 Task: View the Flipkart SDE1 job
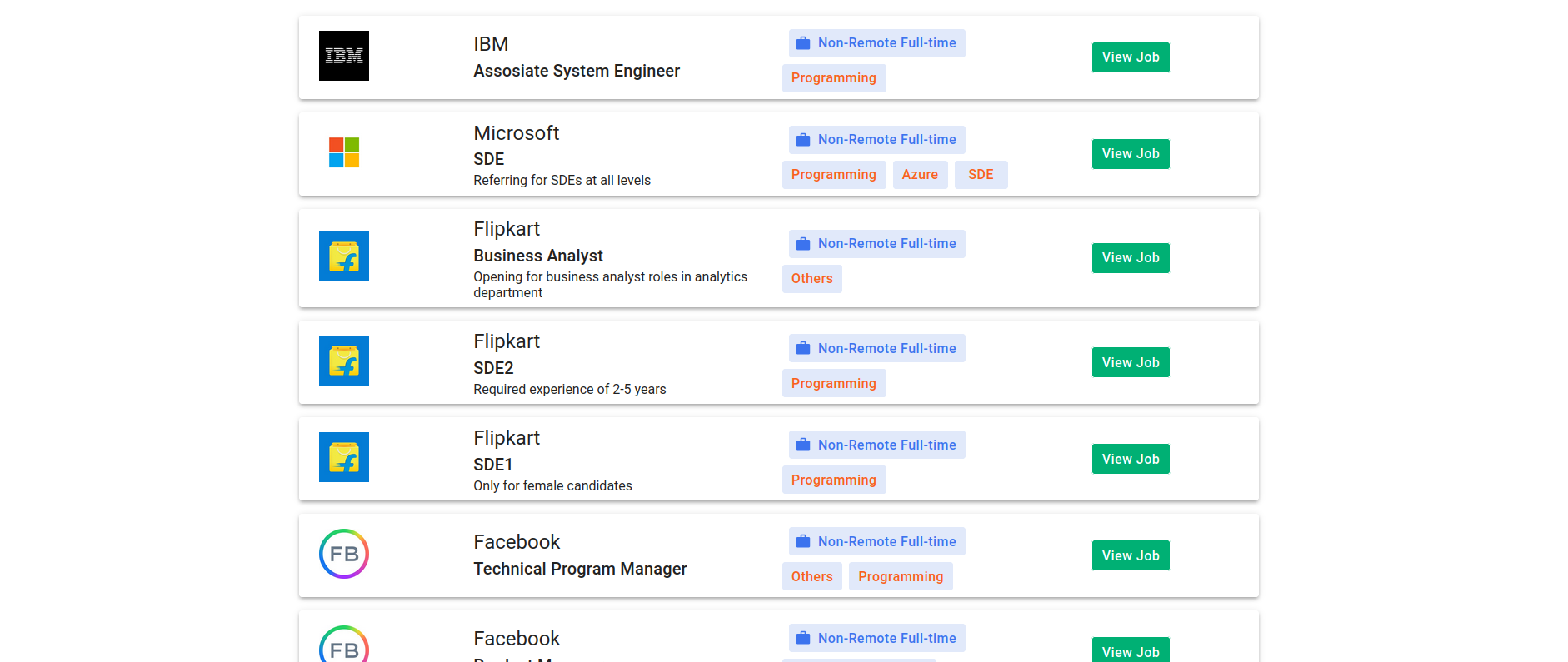1130,459
